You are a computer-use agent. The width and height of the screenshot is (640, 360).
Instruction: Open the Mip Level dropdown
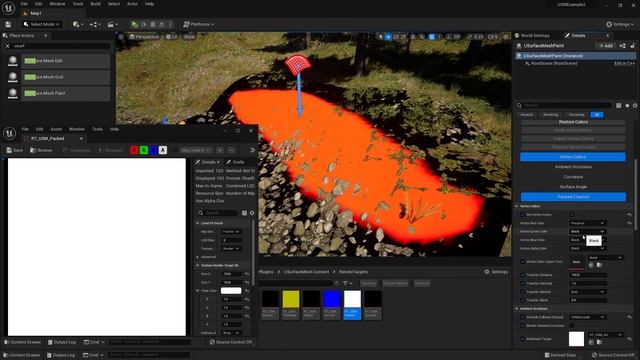click(x=196, y=150)
